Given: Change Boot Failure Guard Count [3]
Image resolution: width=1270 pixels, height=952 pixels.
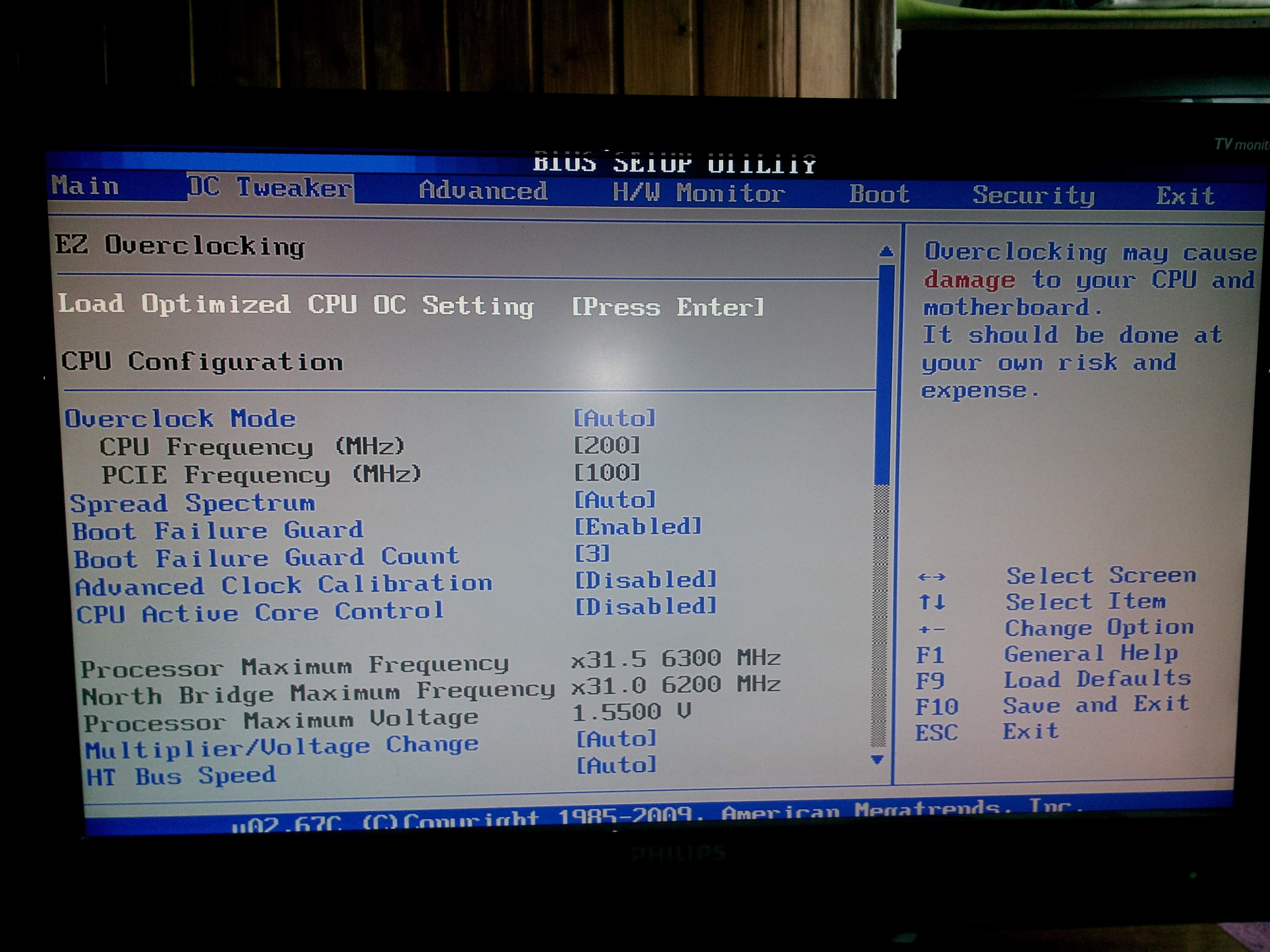Looking at the screenshot, I should (x=593, y=554).
